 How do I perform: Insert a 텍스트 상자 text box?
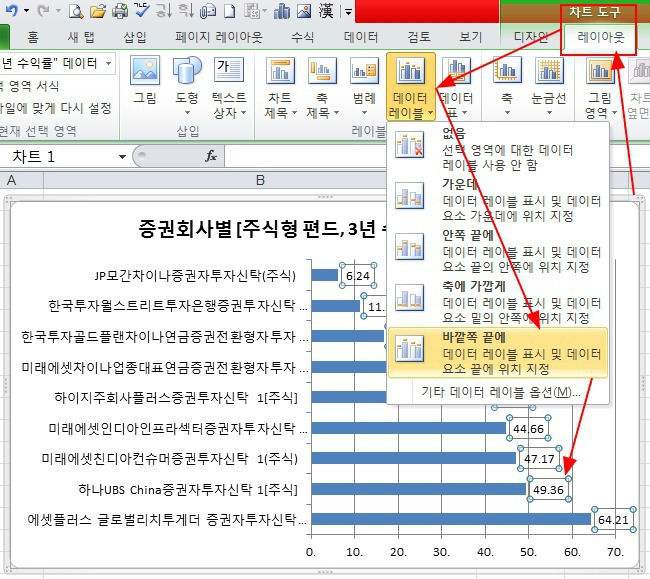tap(229, 86)
